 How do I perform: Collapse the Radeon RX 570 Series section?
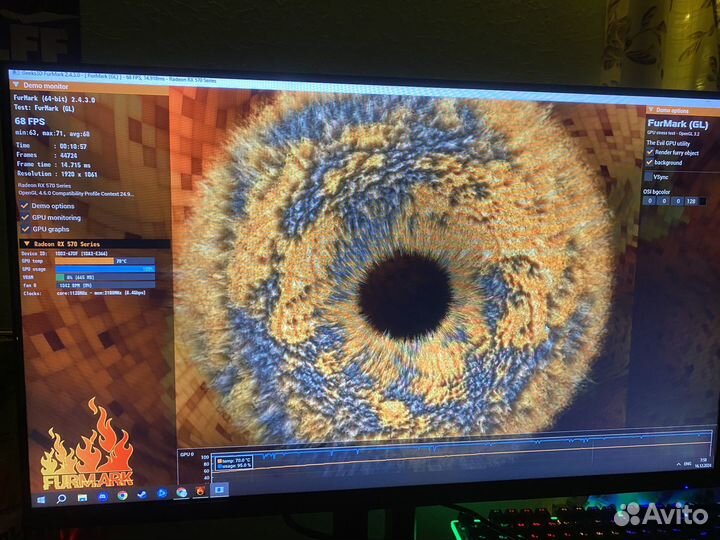coord(26,244)
